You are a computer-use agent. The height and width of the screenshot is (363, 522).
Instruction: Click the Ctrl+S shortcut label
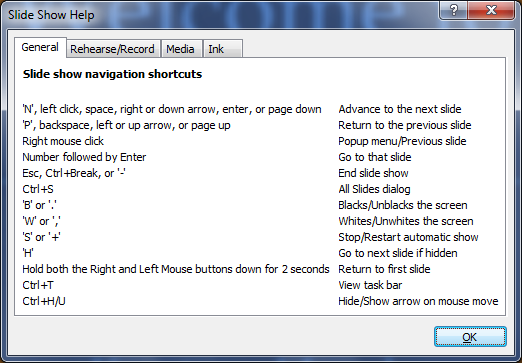click(38, 189)
